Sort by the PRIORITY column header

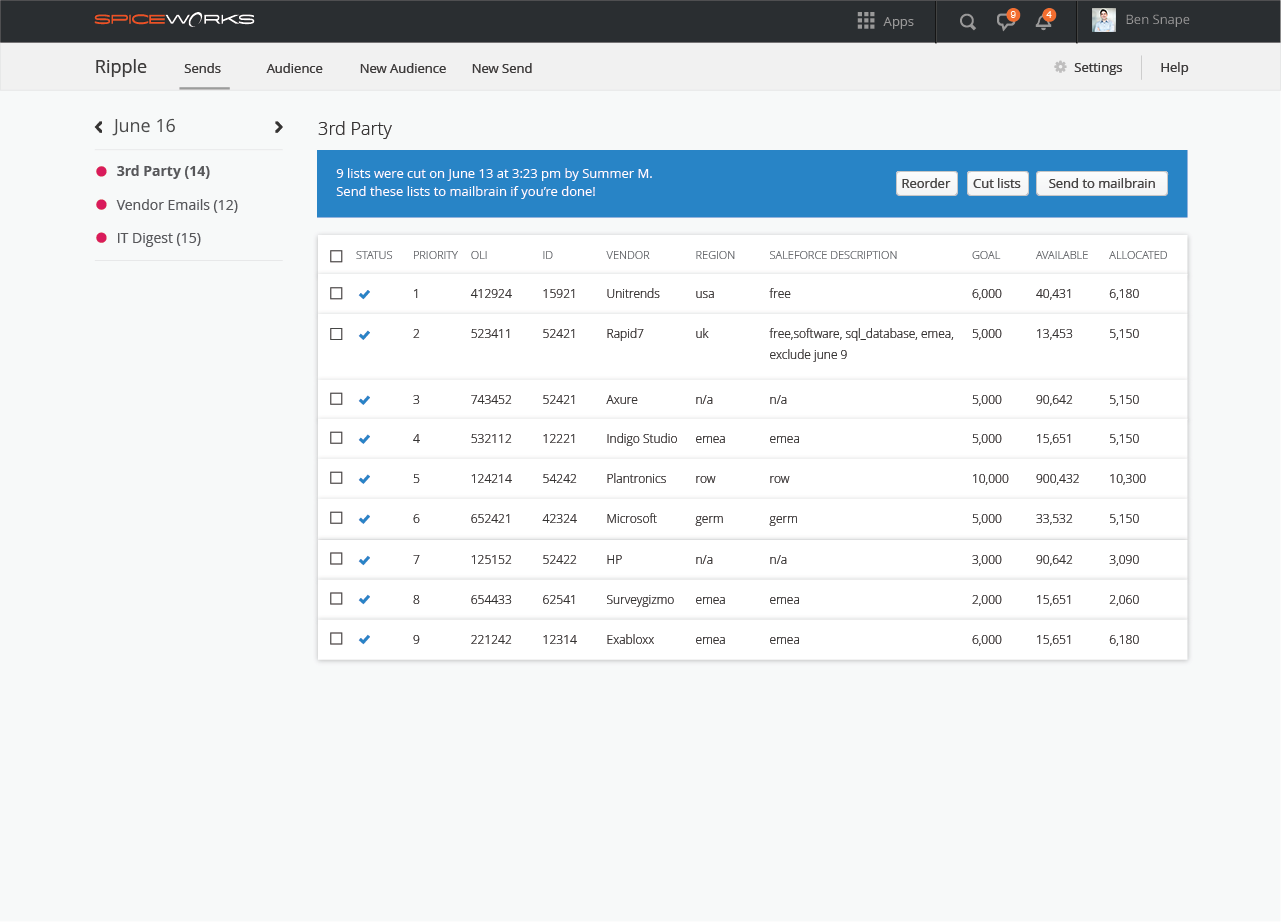[435, 255]
